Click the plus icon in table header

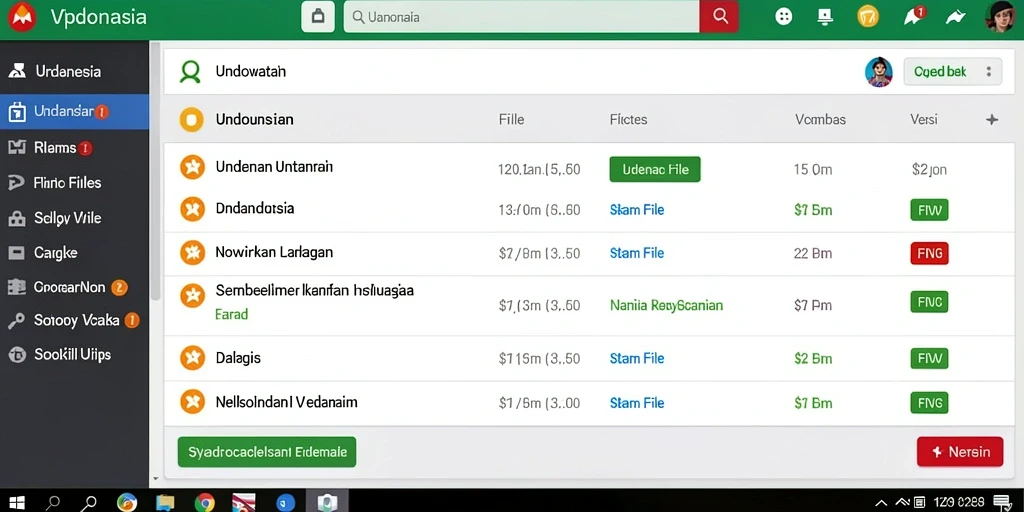991,120
